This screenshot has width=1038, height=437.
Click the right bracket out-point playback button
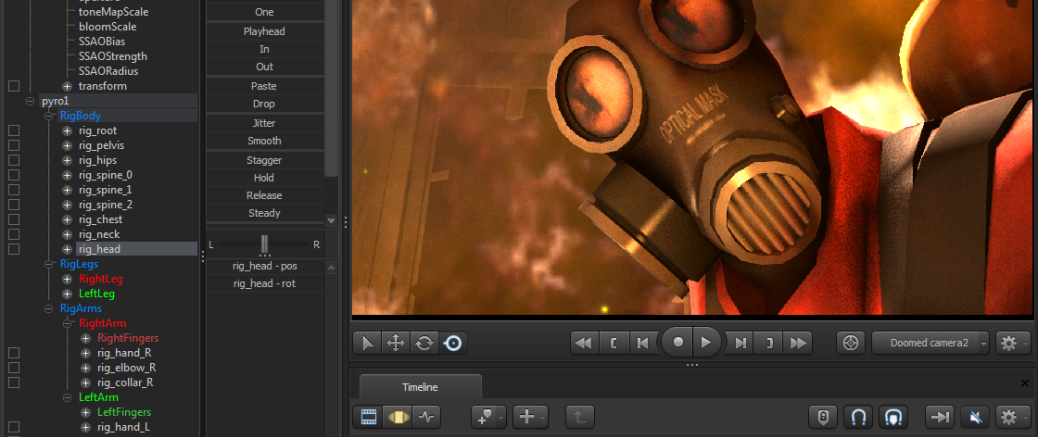pos(769,343)
